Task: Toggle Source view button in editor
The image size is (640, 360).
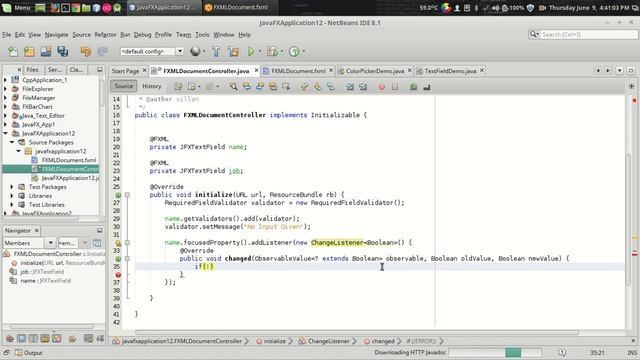Action: coord(124,86)
